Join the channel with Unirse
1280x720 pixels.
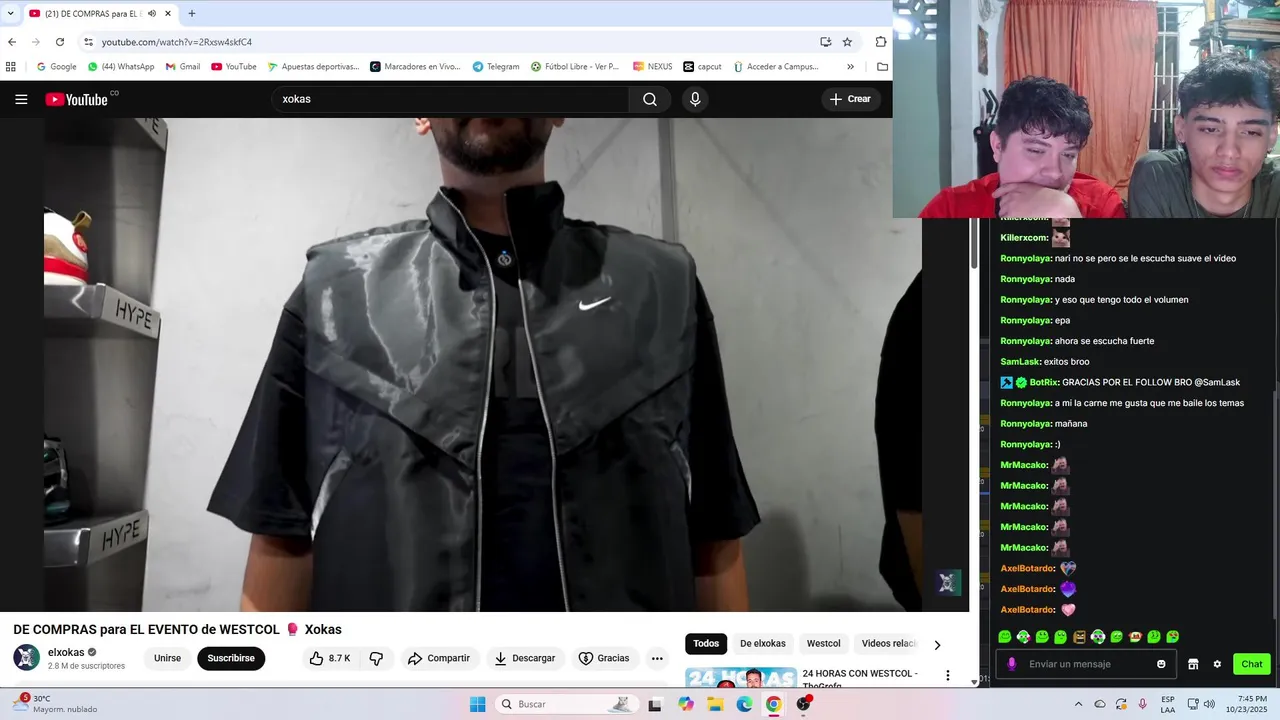coord(168,658)
